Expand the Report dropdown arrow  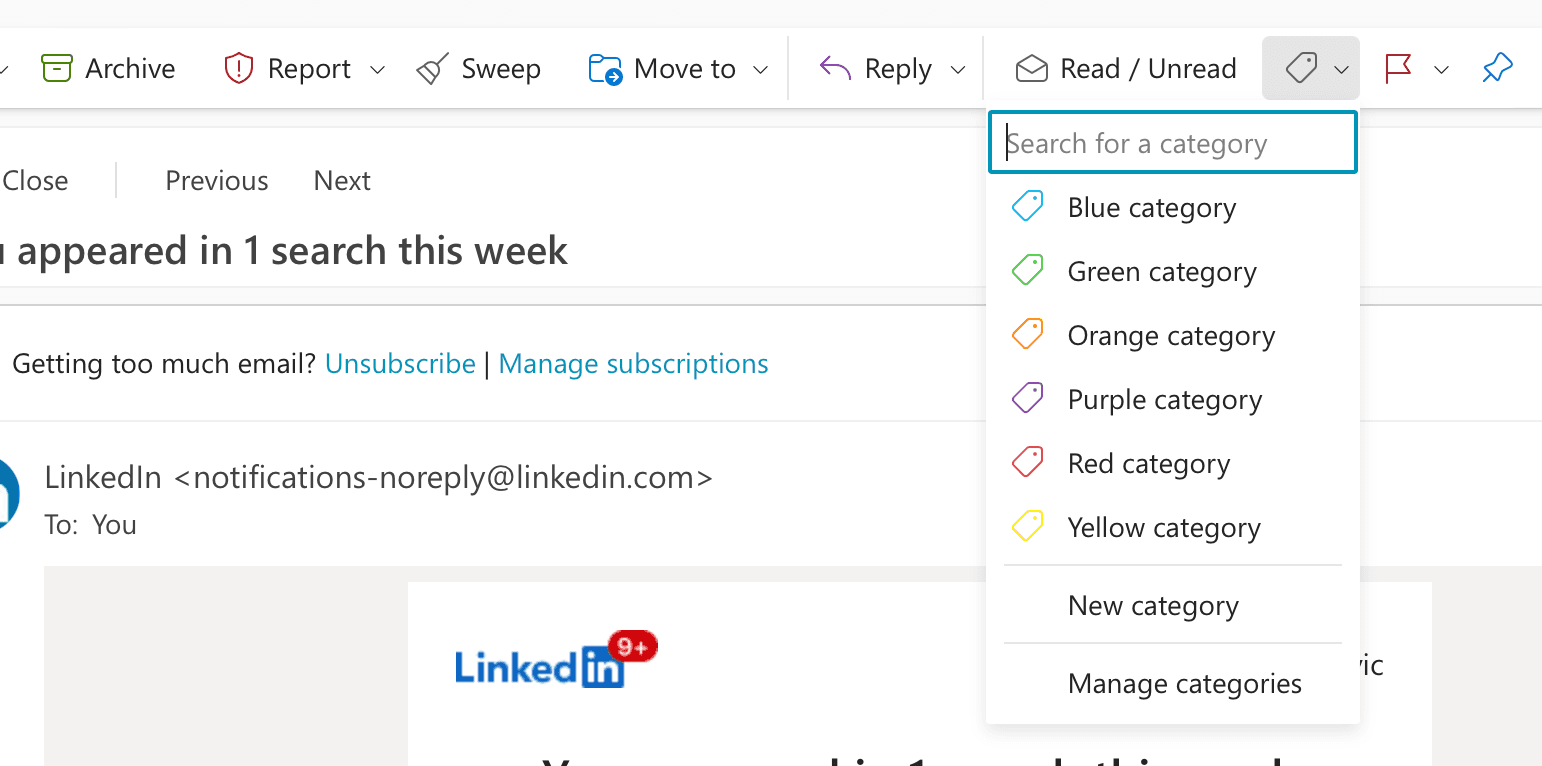pos(377,70)
